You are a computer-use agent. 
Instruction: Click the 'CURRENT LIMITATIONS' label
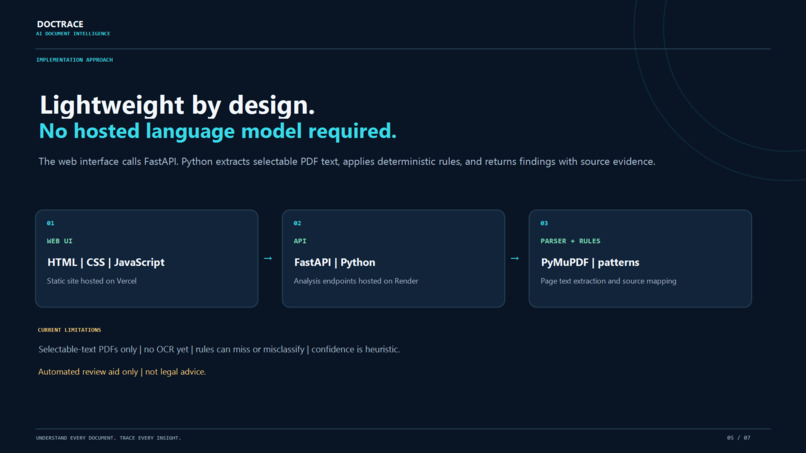69,330
